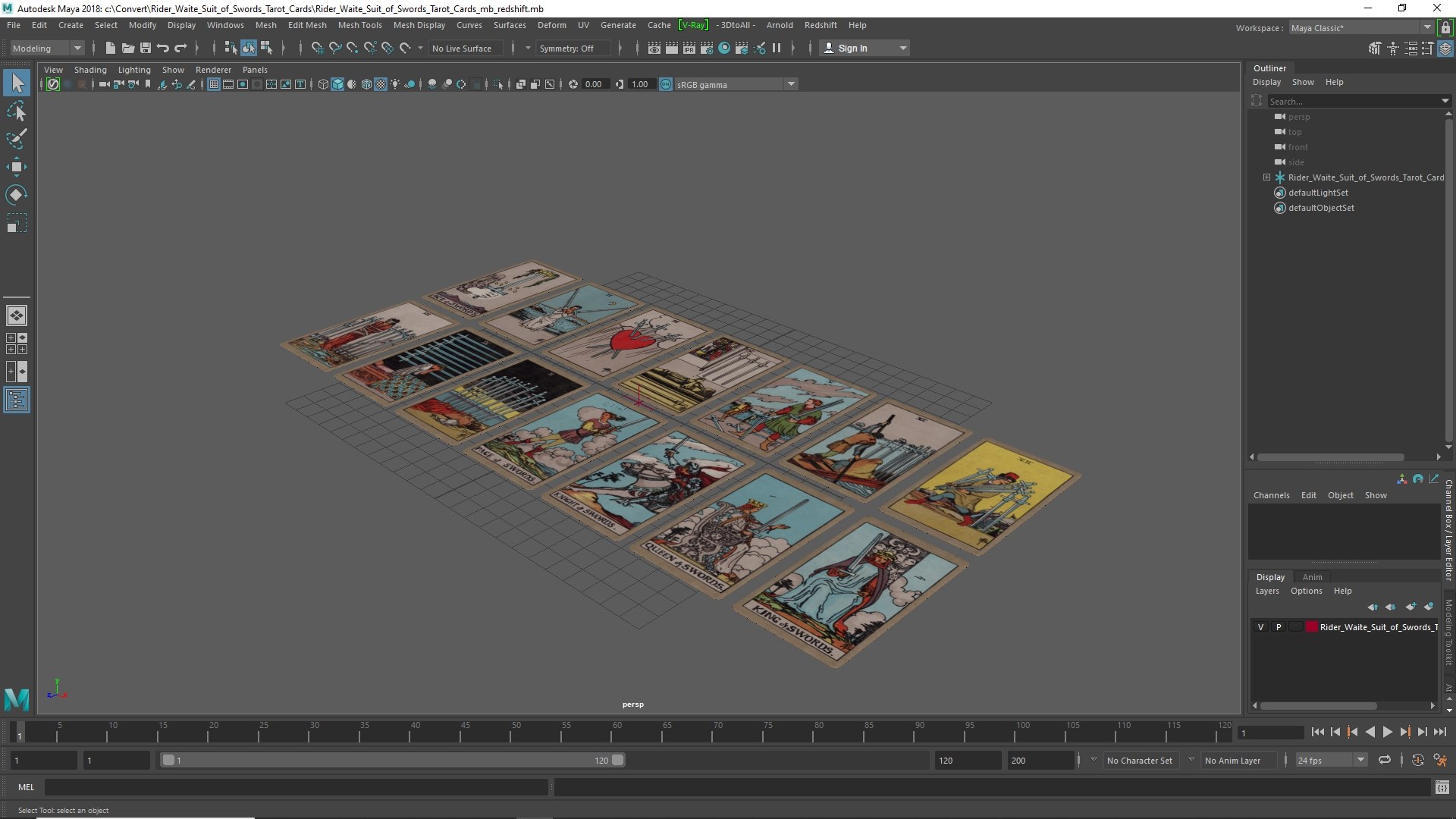The image size is (1456, 819).
Task: Open the Maya Classic workspace dropdown
Action: pyautogui.click(x=1361, y=27)
